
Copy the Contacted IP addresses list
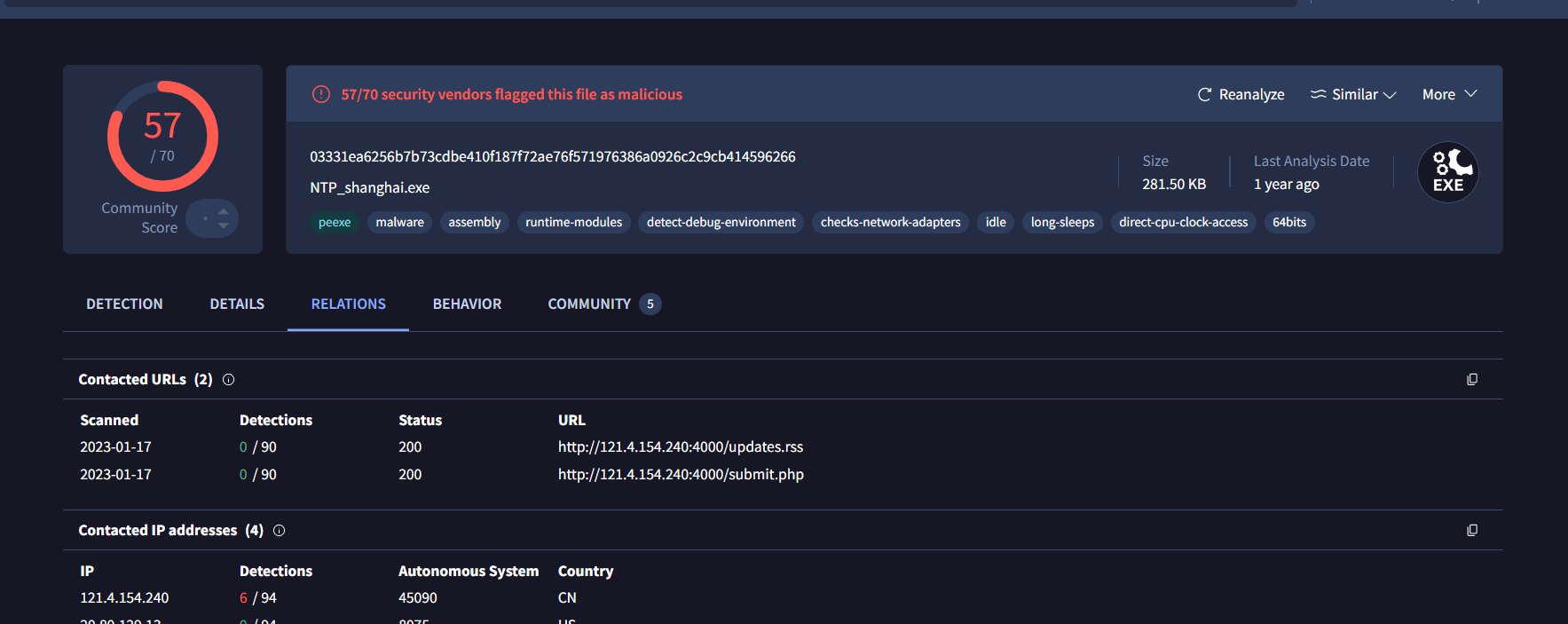pyautogui.click(x=1471, y=530)
